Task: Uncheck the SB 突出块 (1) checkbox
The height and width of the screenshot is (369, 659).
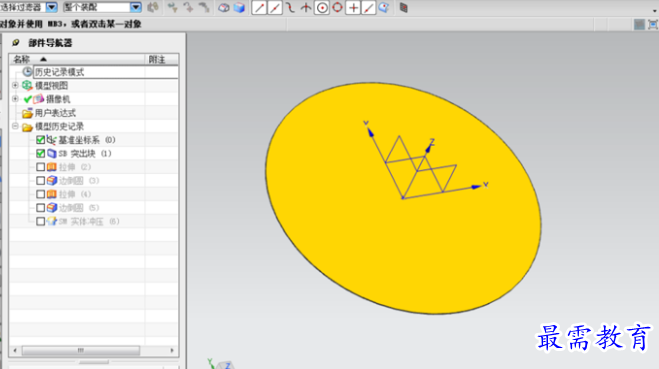Action: (x=40, y=153)
